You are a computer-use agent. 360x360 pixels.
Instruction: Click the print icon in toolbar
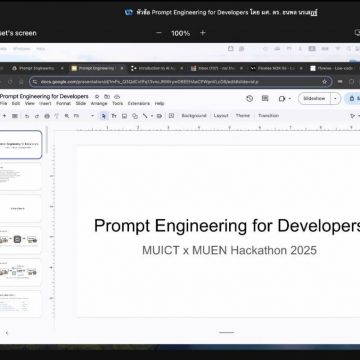click(x=47, y=116)
